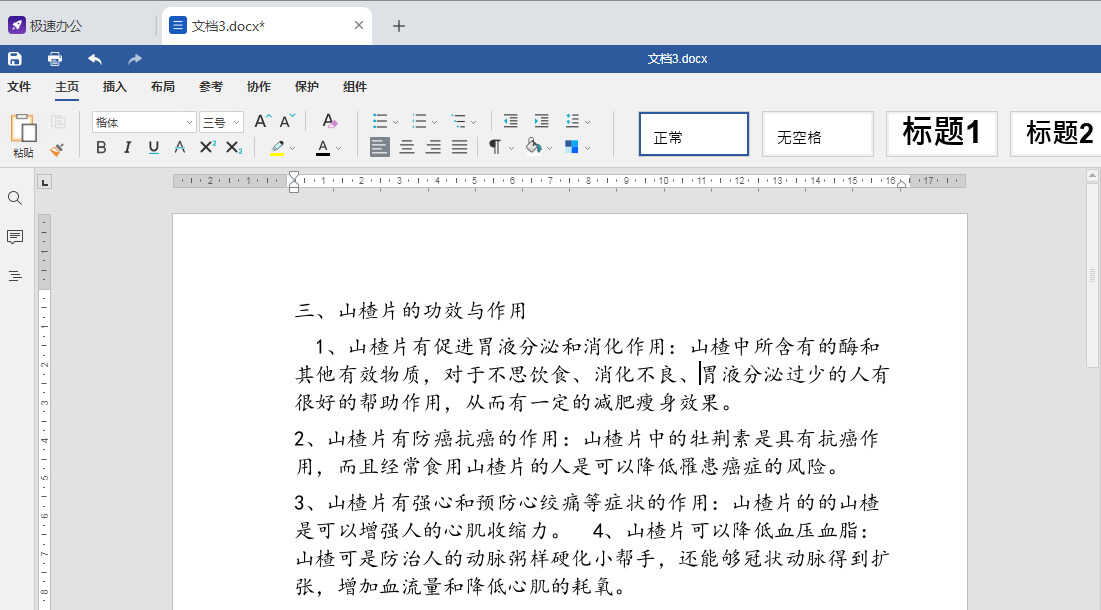Apply the 无空格 style
Image resolution: width=1101 pixels, height=610 pixels.
(817, 134)
